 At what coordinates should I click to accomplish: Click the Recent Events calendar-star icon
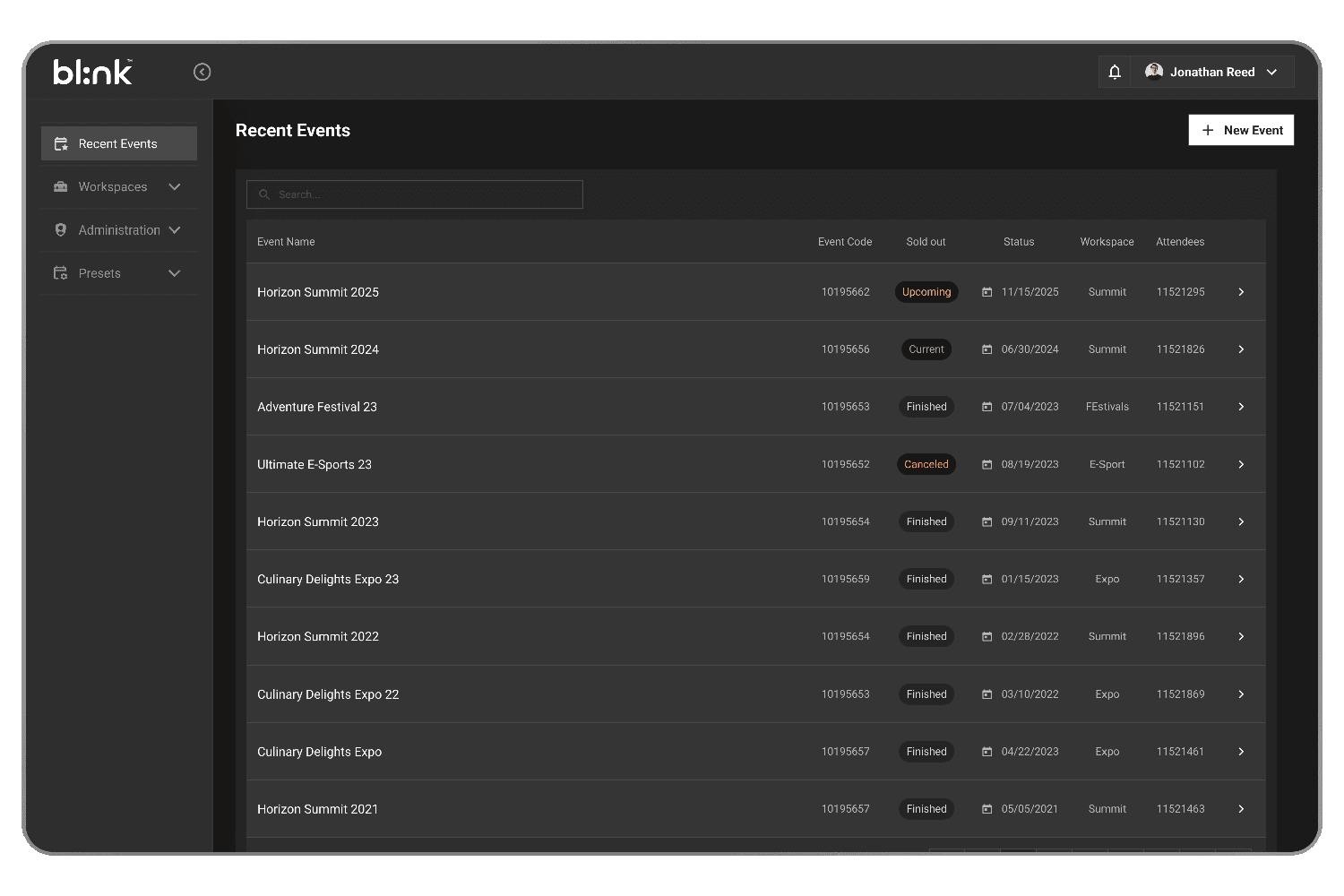[60, 143]
